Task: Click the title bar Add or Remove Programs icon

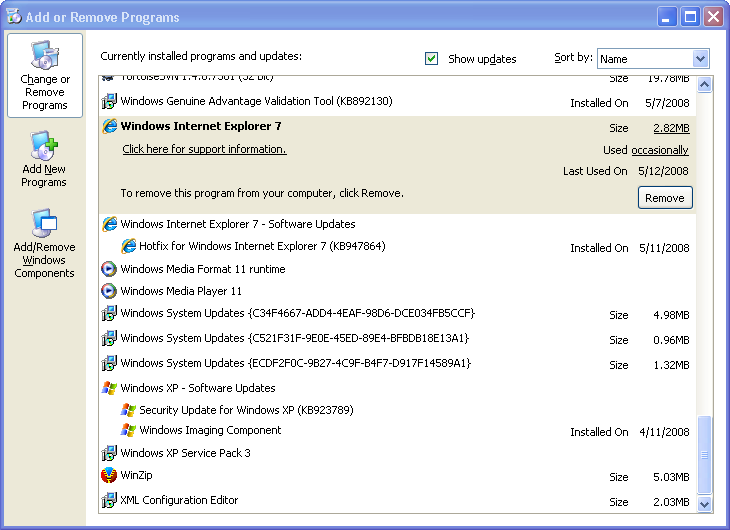Action: [x=14, y=17]
